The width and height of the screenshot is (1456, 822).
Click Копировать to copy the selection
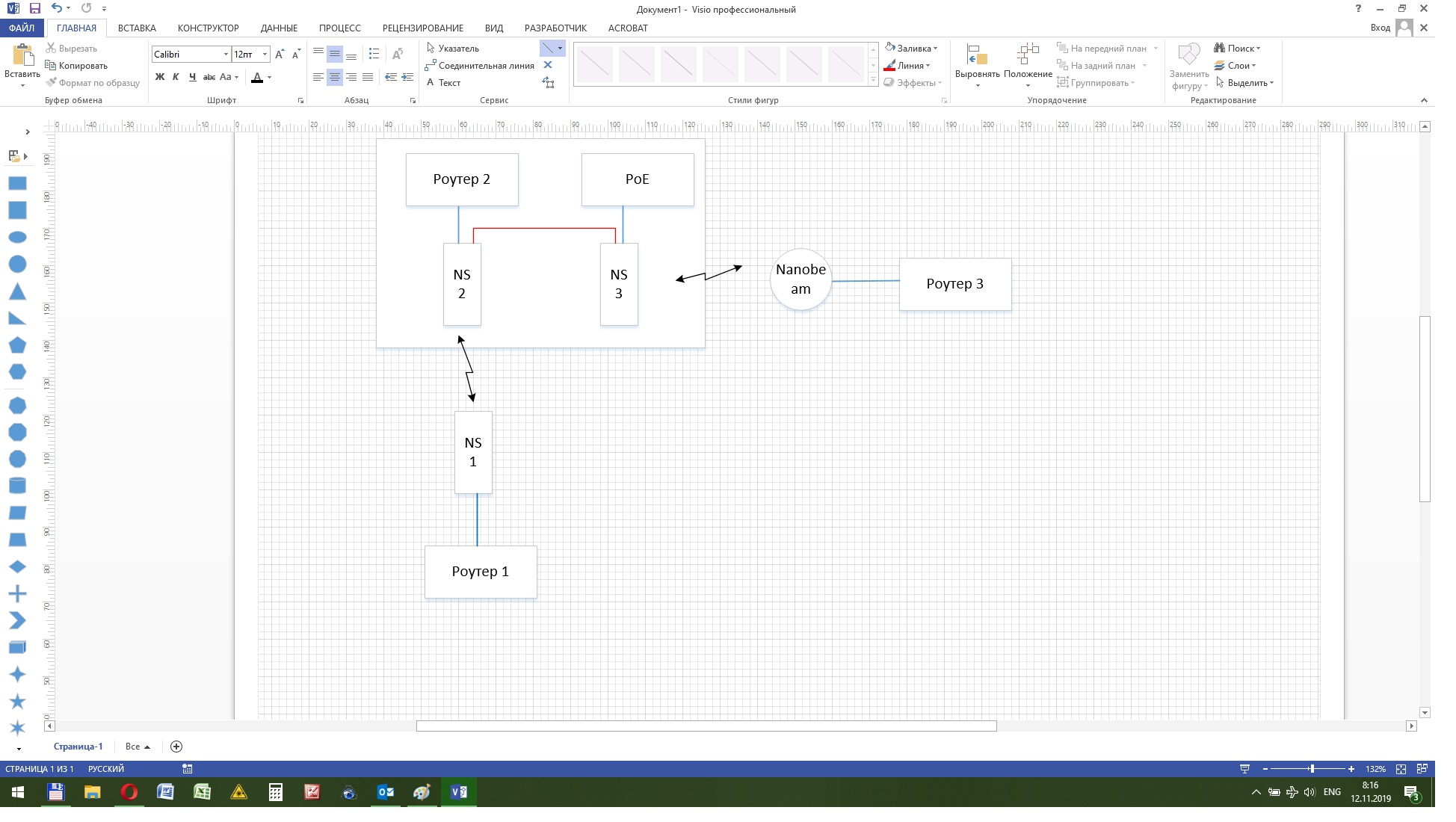(76, 66)
